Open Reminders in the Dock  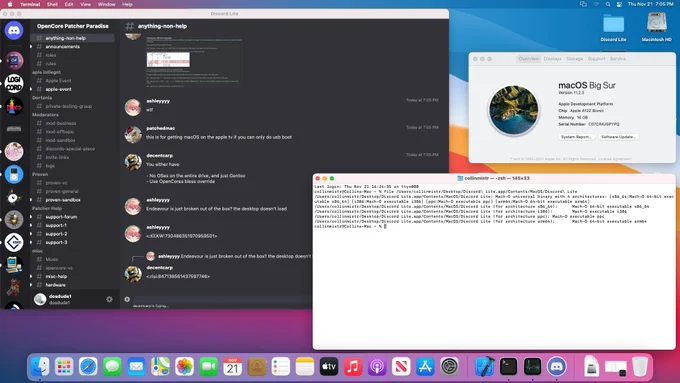click(x=281, y=367)
